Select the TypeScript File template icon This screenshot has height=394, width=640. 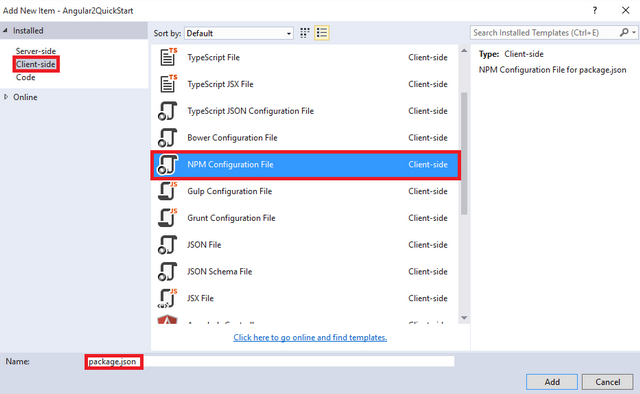click(168, 57)
